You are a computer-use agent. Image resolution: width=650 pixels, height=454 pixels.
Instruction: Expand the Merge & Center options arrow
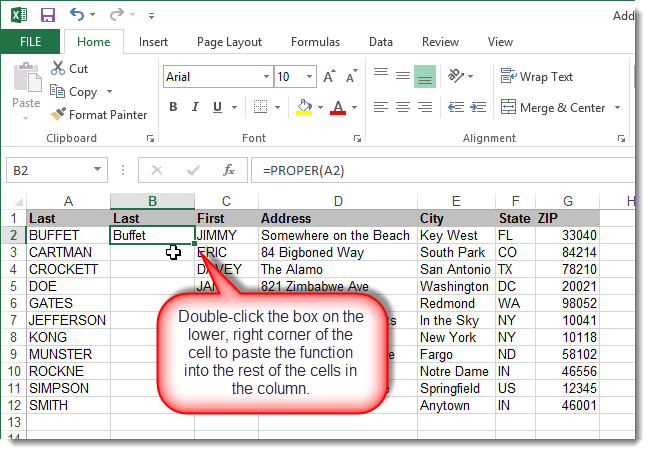[618, 107]
